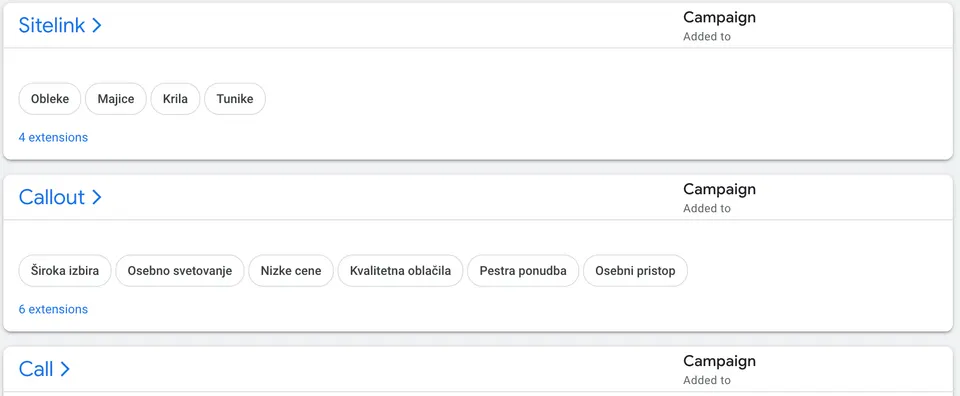960x396 pixels.
Task: Click the Campaign label in Callout card
Action: 719,189
